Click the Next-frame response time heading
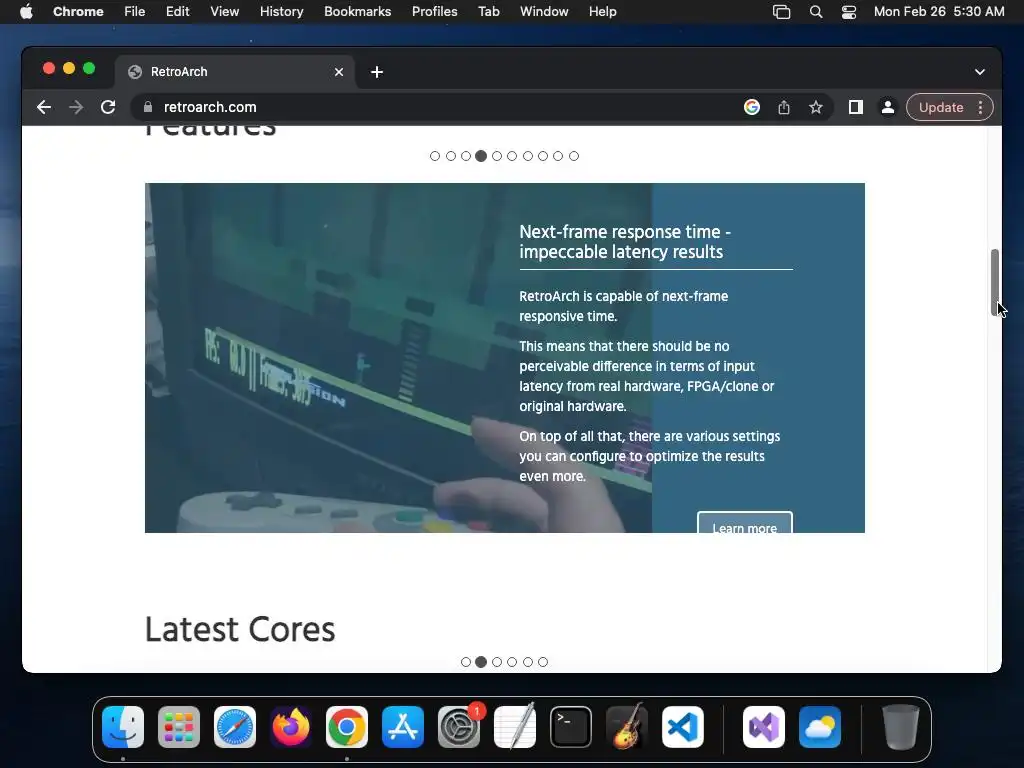The width and height of the screenshot is (1024, 768). coord(625,242)
